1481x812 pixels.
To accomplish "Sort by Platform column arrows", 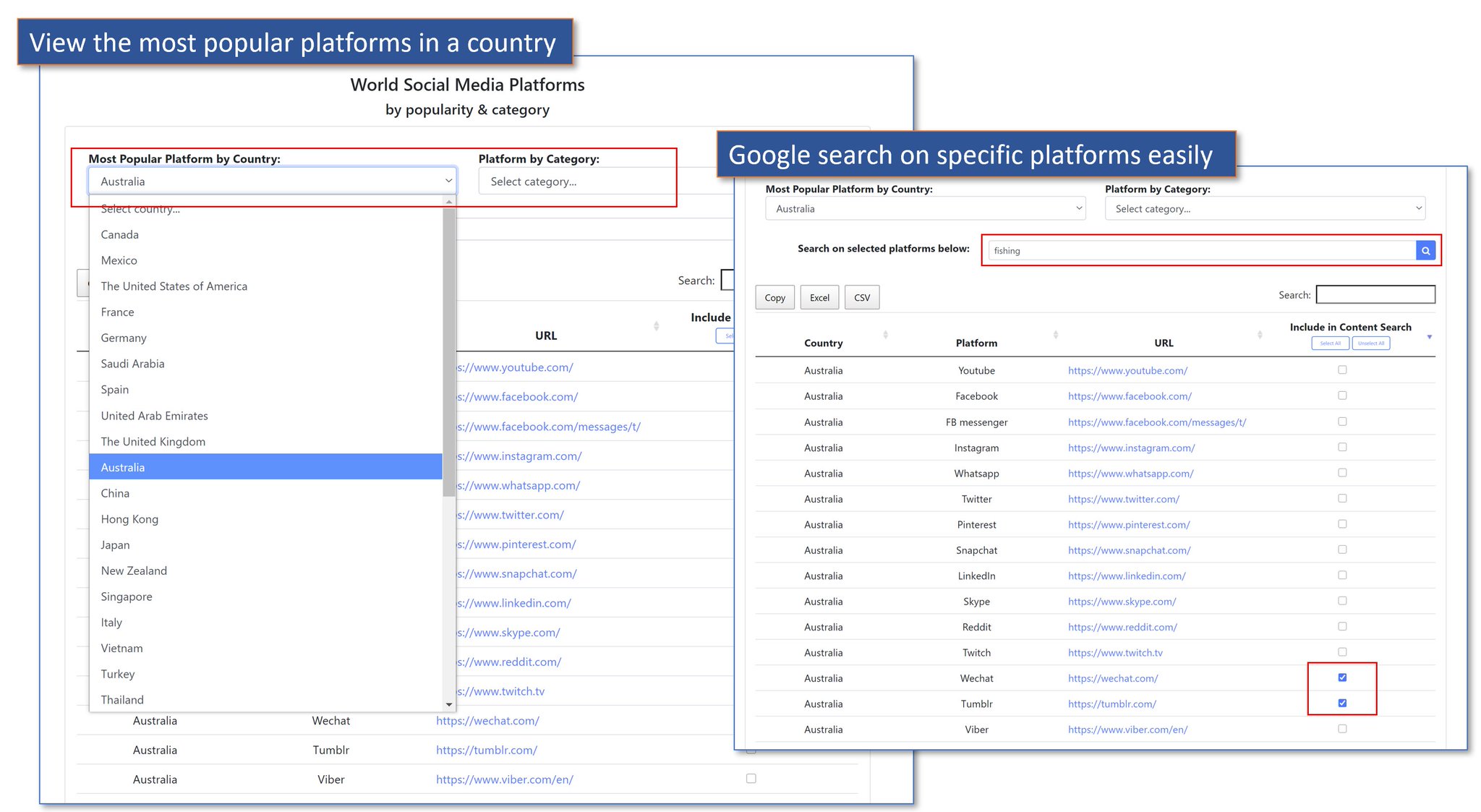I will [1055, 335].
